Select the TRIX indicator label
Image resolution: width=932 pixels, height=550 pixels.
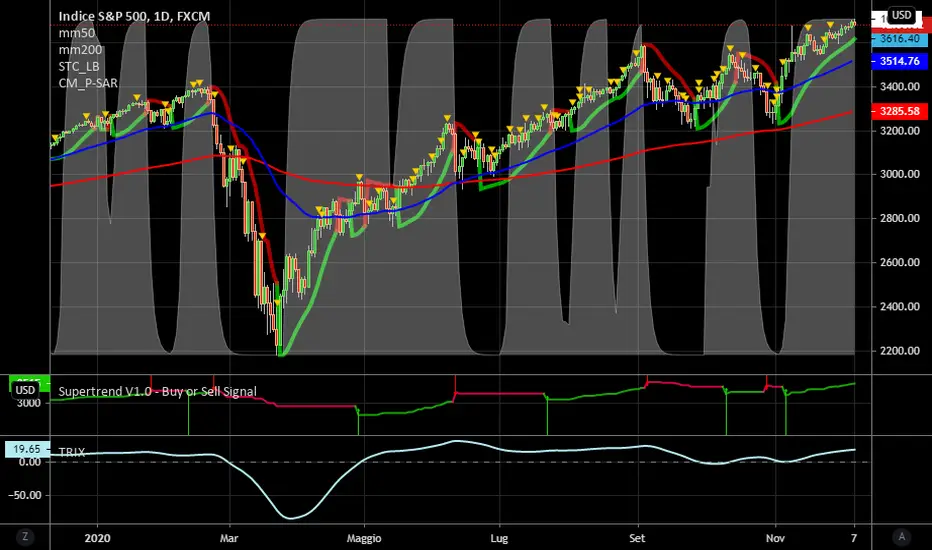coord(72,452)
